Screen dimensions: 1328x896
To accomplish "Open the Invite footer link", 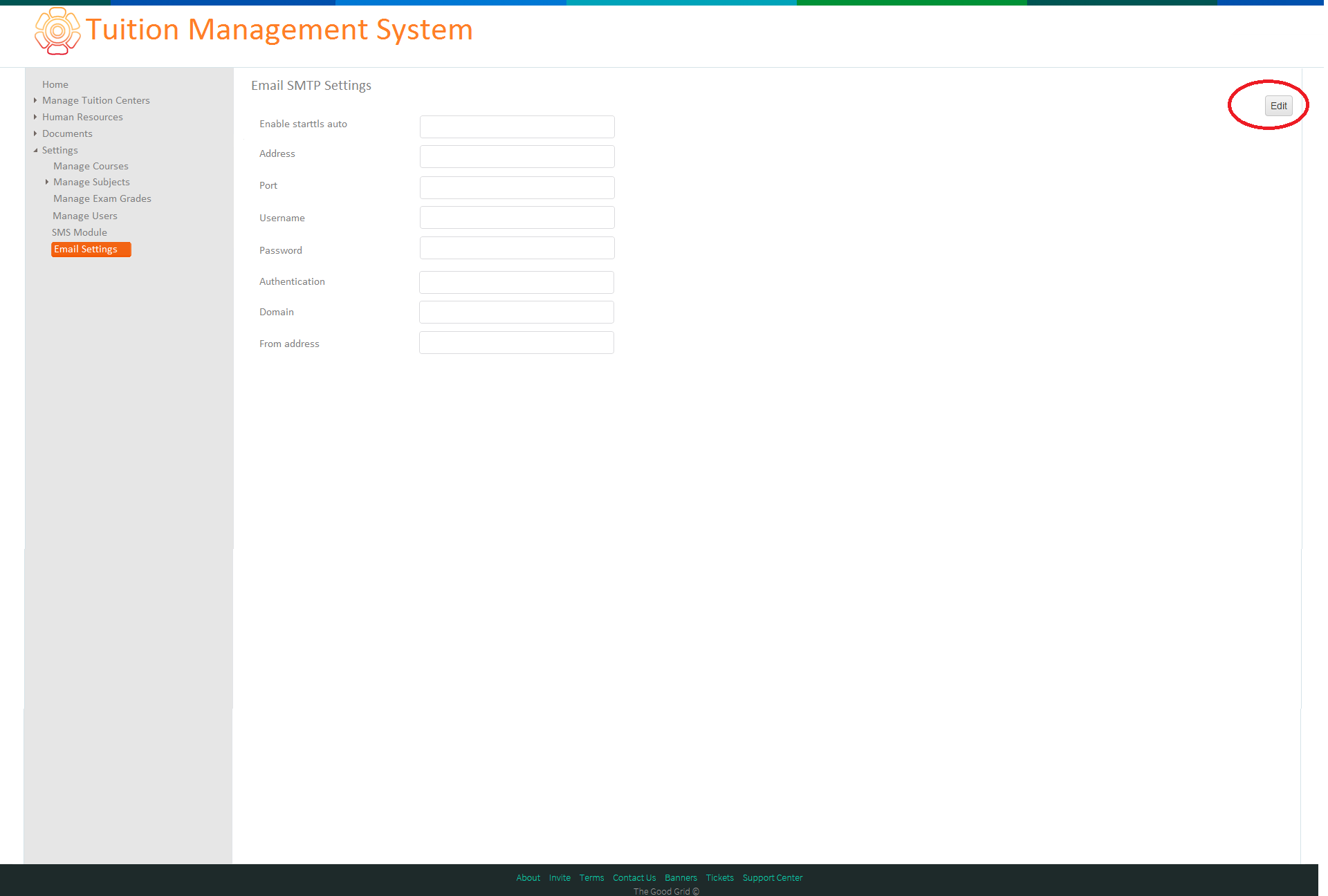I will click(x=560, y=877).
